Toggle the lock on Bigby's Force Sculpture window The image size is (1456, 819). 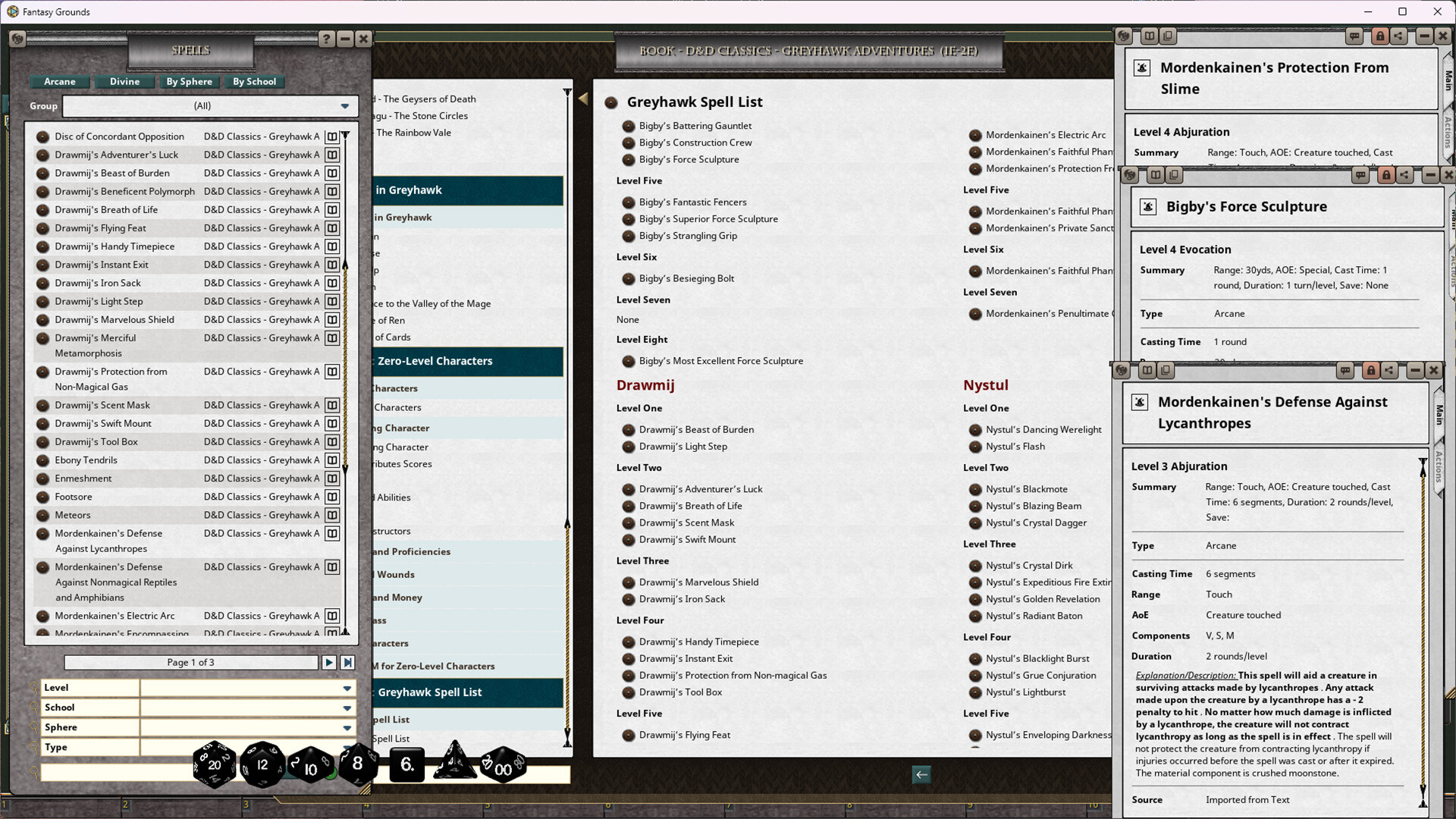pyautogui.click(x=1386, y=174)
